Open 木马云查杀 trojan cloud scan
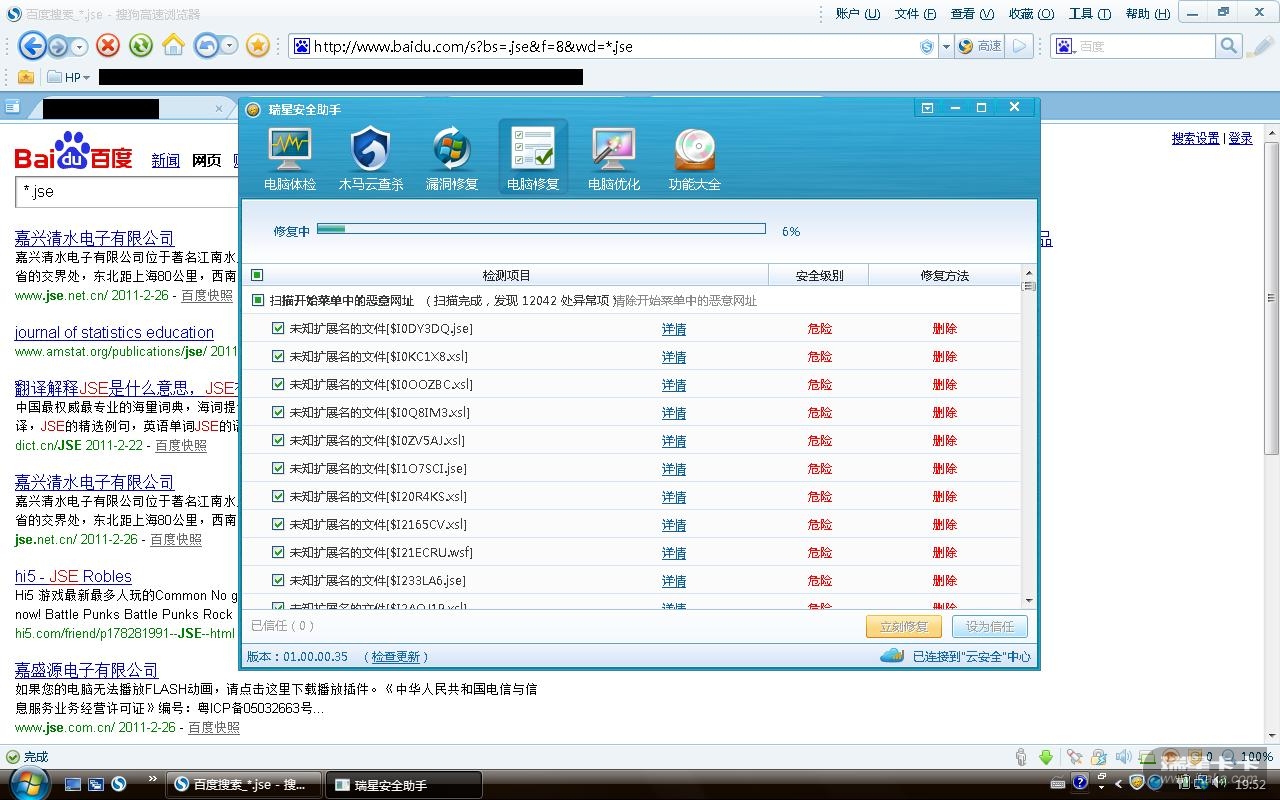This screenshot has height=800, width=1280. pyautogui.click(x=371, y=158)
